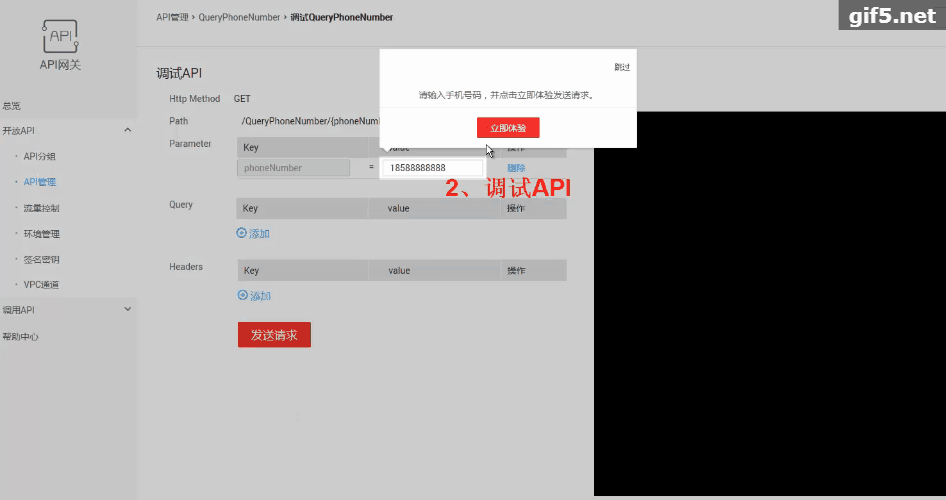The width and height of the screenshot is (946, 500).
Task: Click the 发送请求 button
Action: click(275, 335)
